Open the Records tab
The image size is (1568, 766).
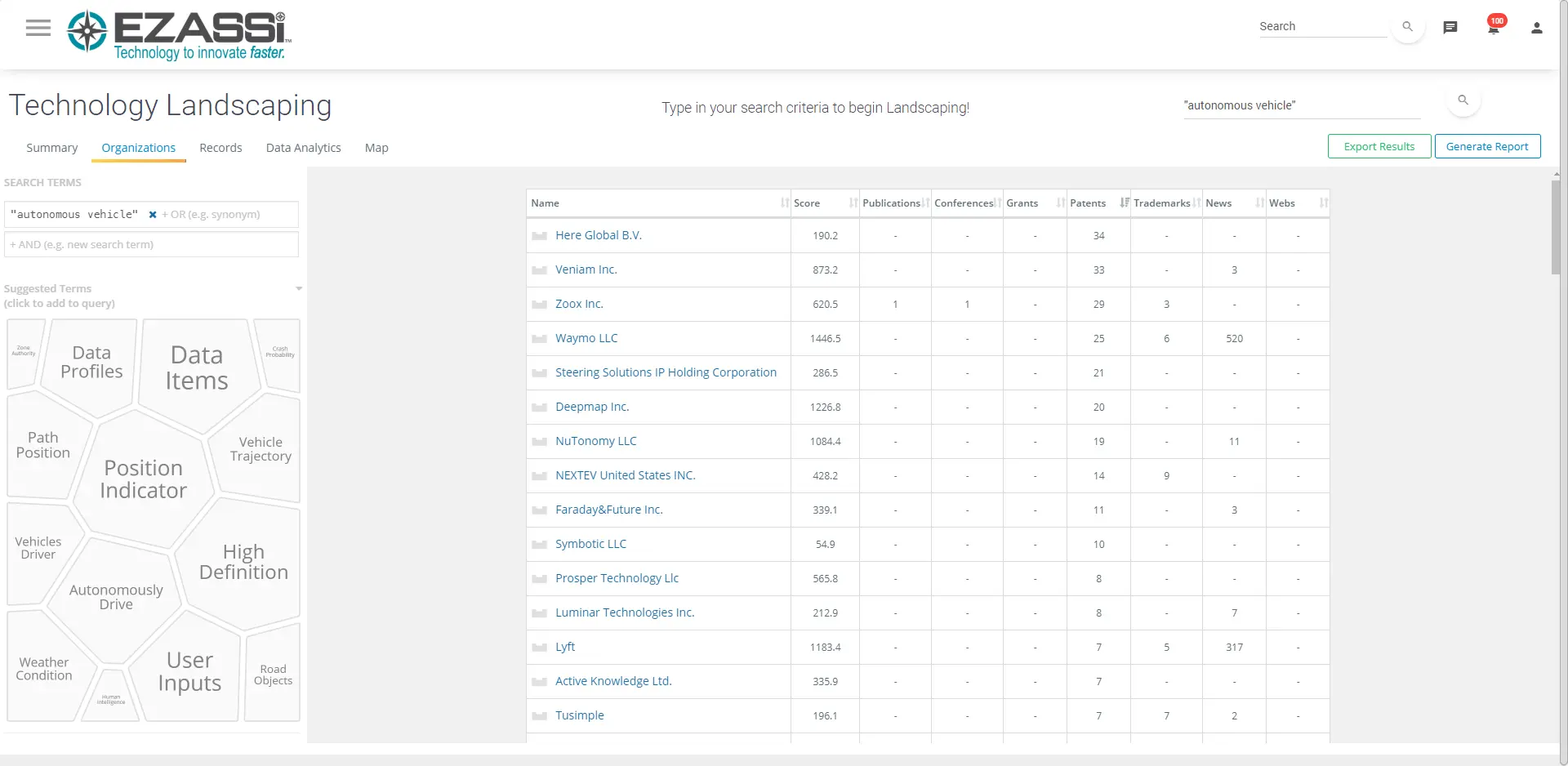220,148
